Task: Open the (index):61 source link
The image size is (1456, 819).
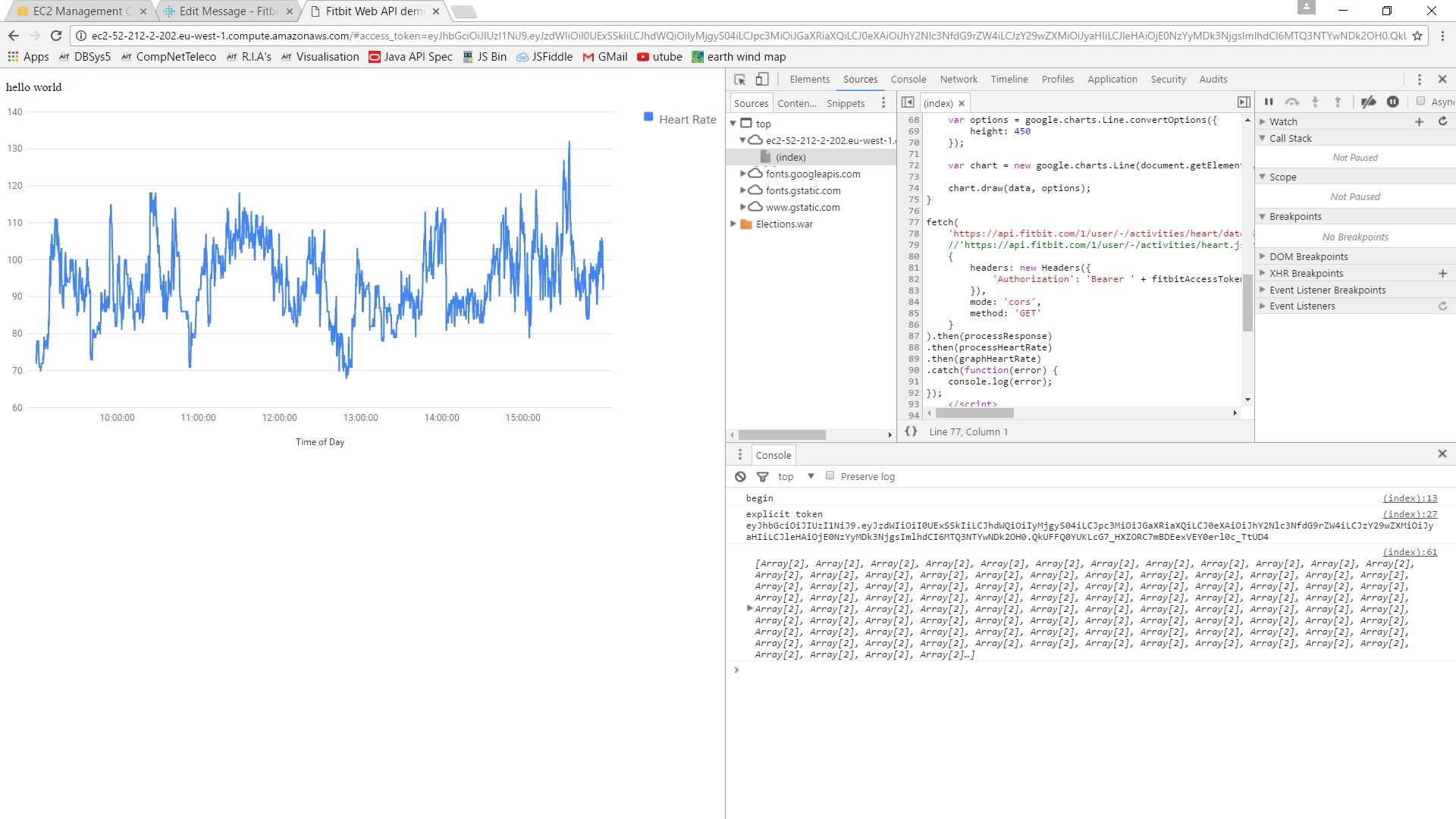Action: pos(1410,552)
